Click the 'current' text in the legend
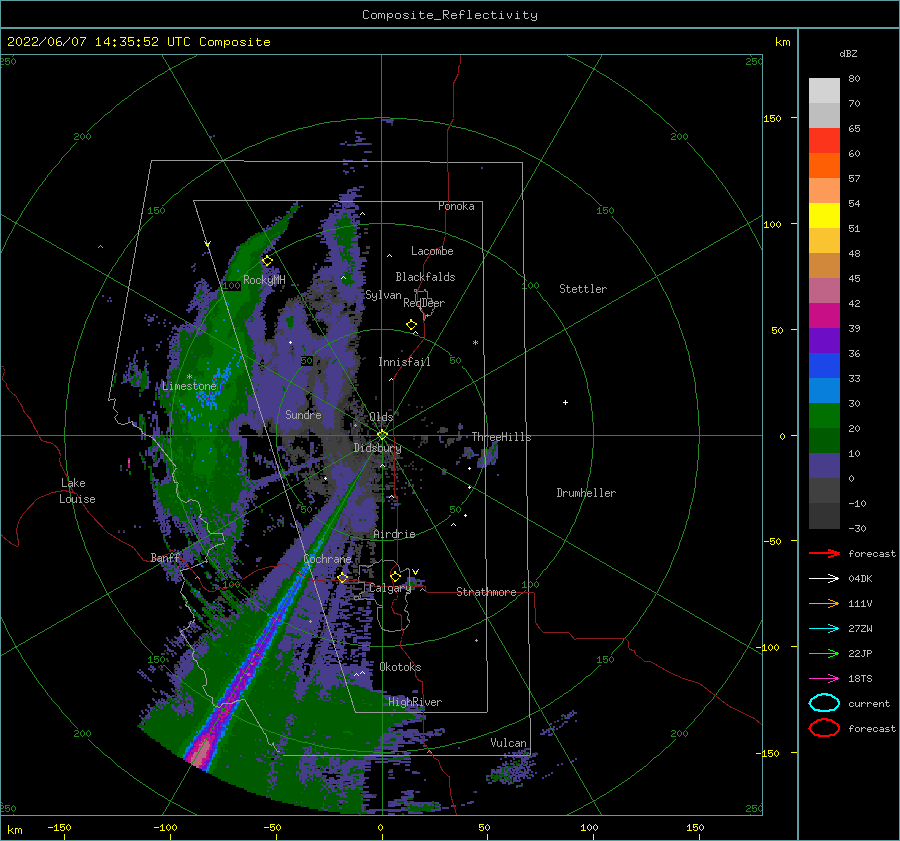This screenshot has height=841, width=900. click(x=869, y=703)
